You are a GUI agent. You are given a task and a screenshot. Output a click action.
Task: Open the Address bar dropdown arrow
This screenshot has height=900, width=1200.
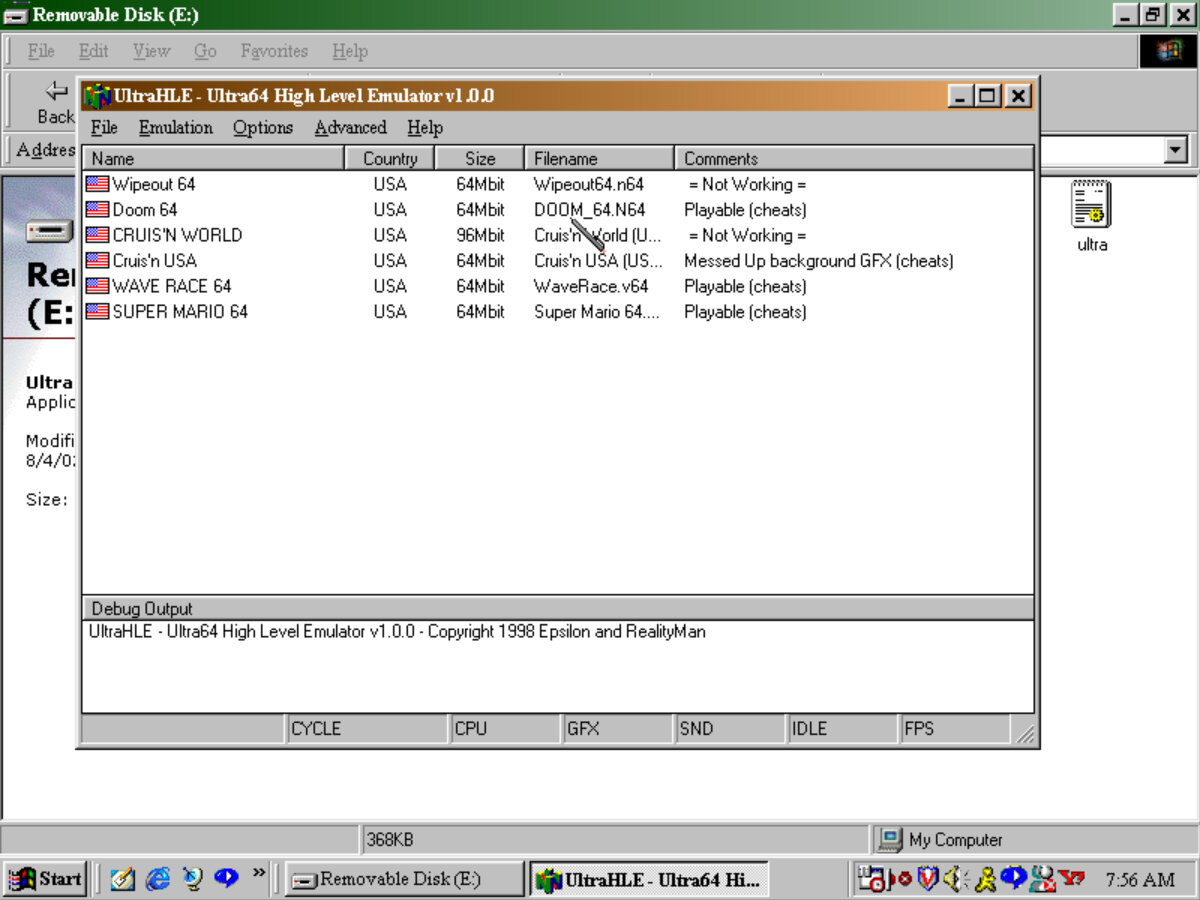1175,150
